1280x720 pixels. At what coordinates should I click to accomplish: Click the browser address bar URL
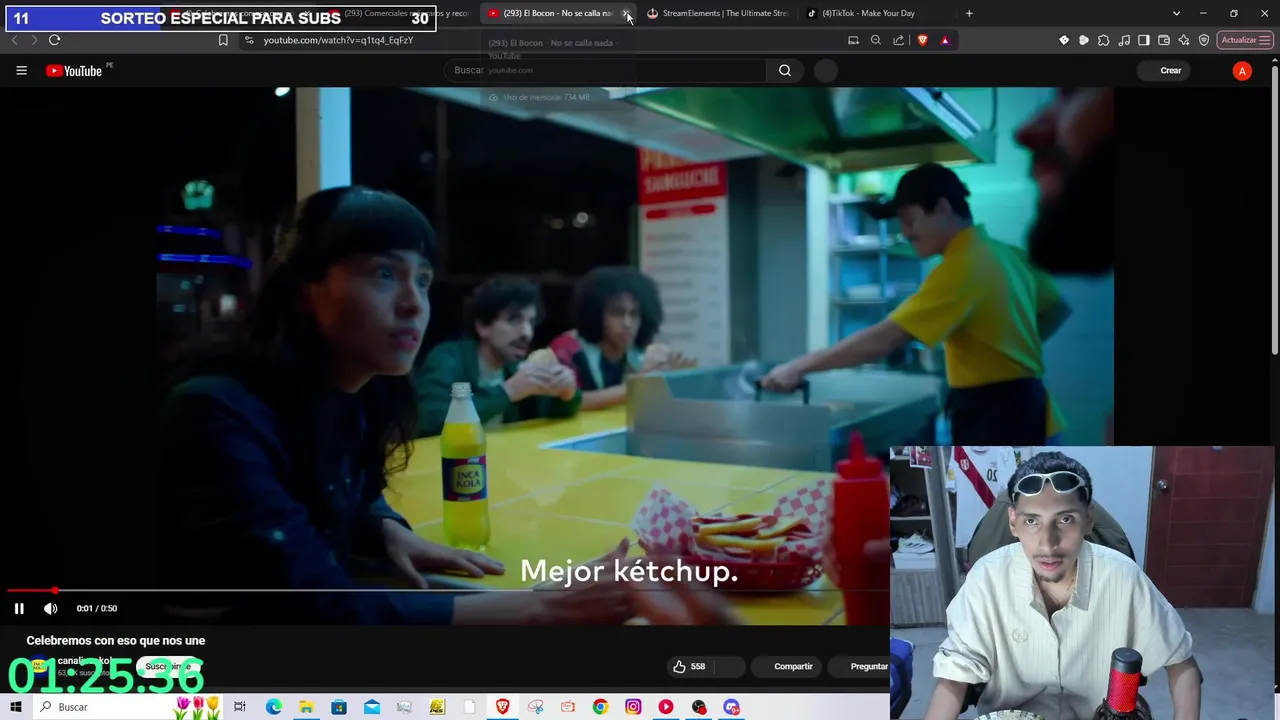click(338, 40)
